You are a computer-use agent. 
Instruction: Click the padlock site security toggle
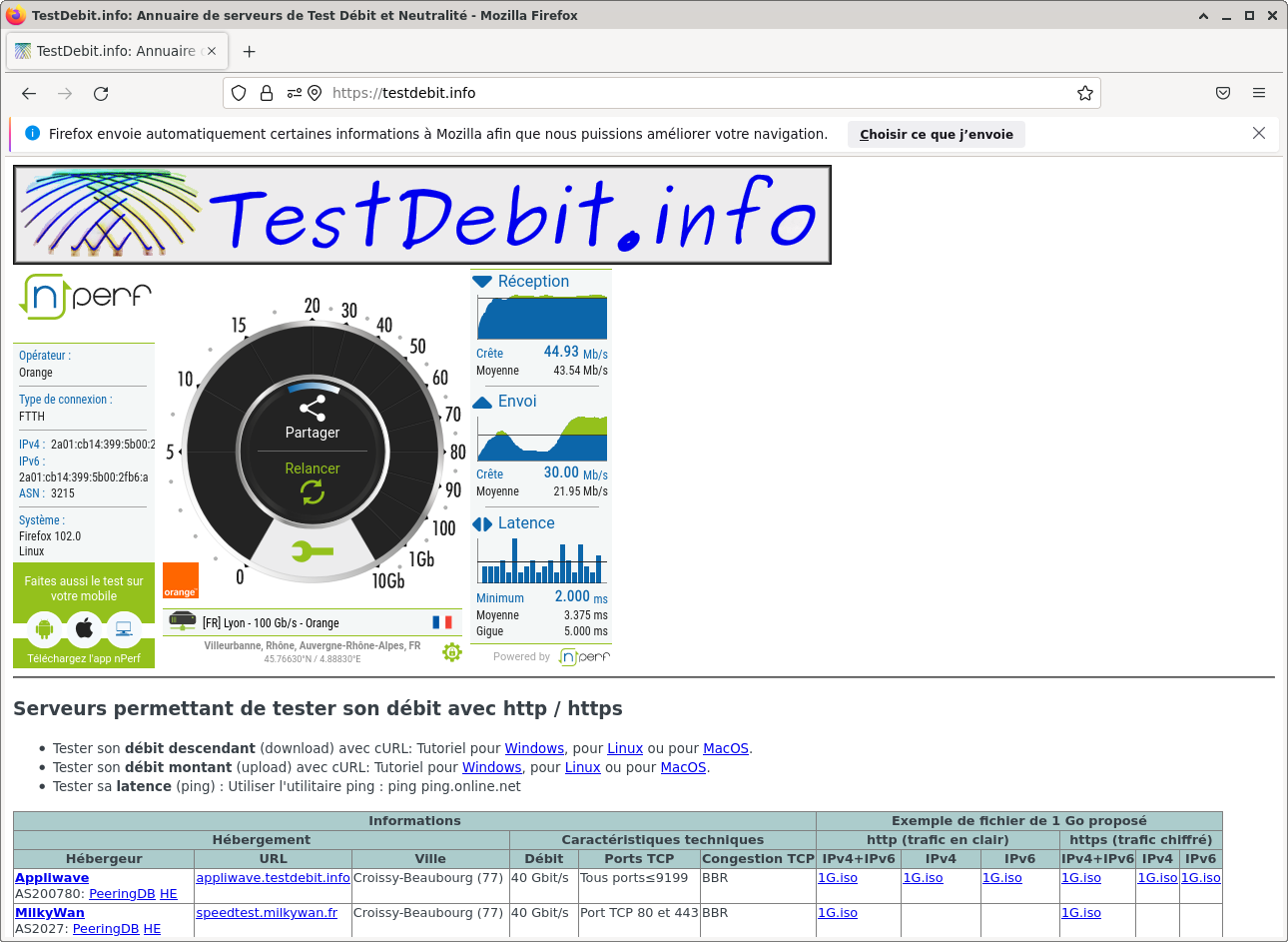click(266, 93)
